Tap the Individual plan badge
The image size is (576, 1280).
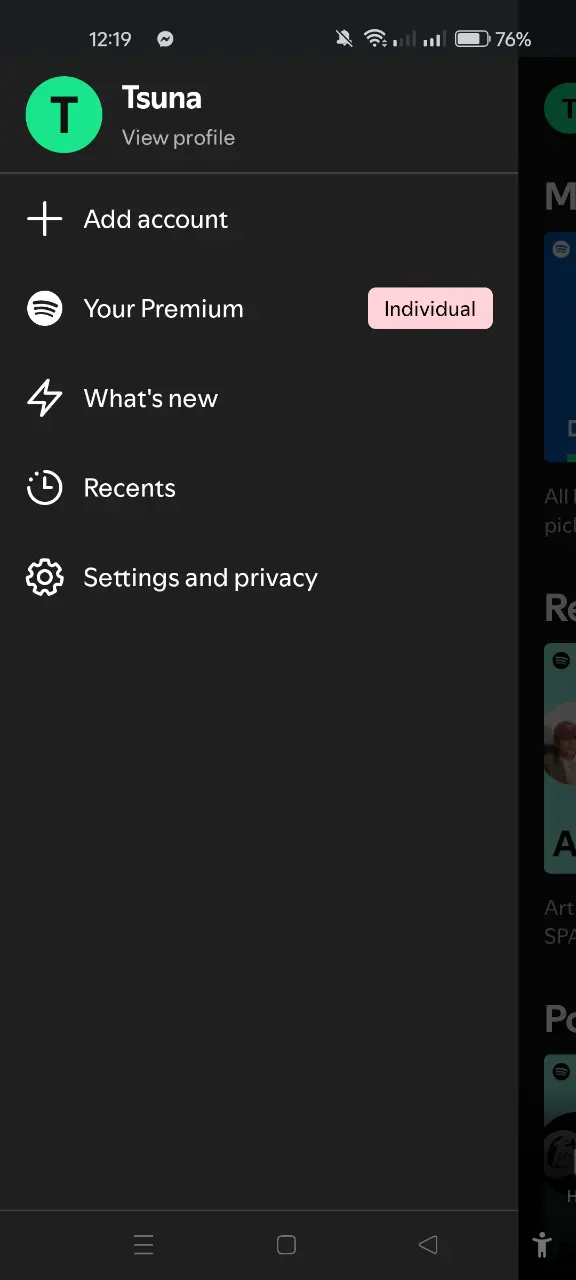430,309
